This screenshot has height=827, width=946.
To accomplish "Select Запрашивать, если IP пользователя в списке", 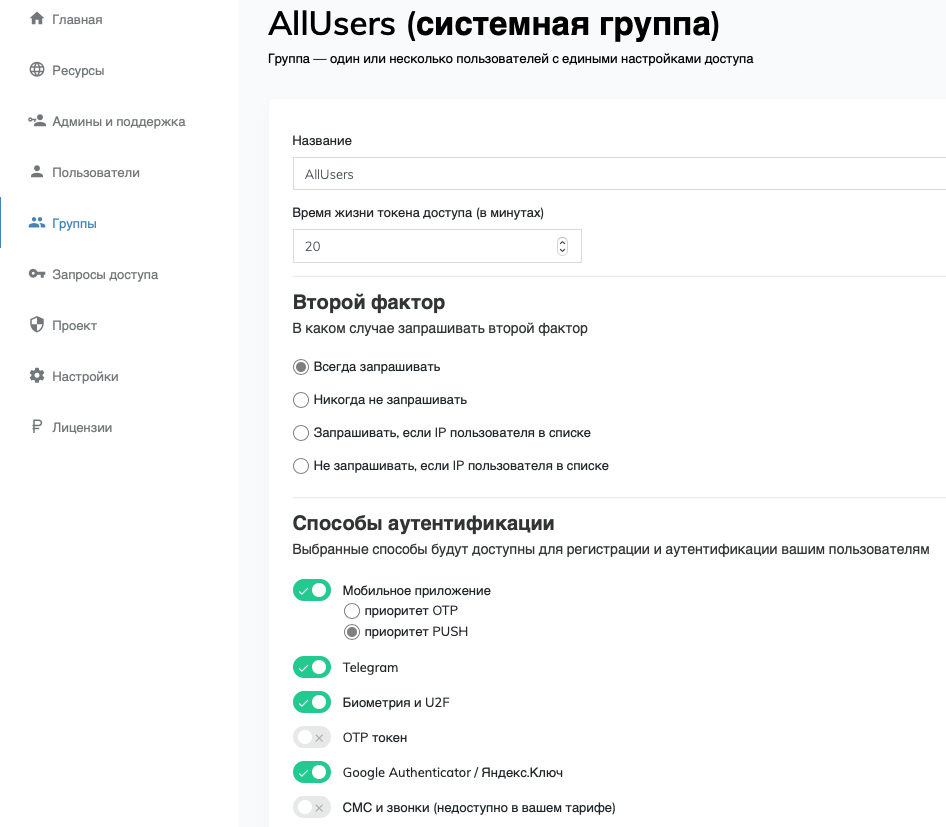I will (x=301, y=432).
